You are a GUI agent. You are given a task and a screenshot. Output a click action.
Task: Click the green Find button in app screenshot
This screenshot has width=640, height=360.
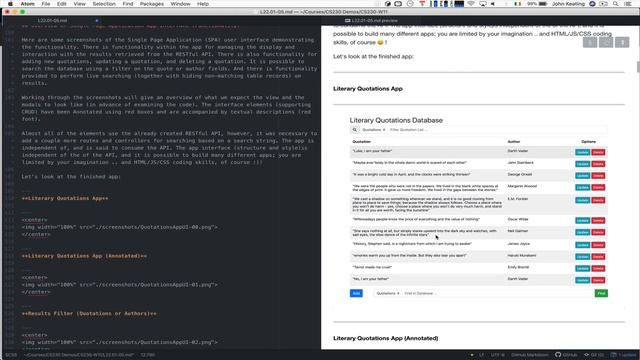click(601, 293)
